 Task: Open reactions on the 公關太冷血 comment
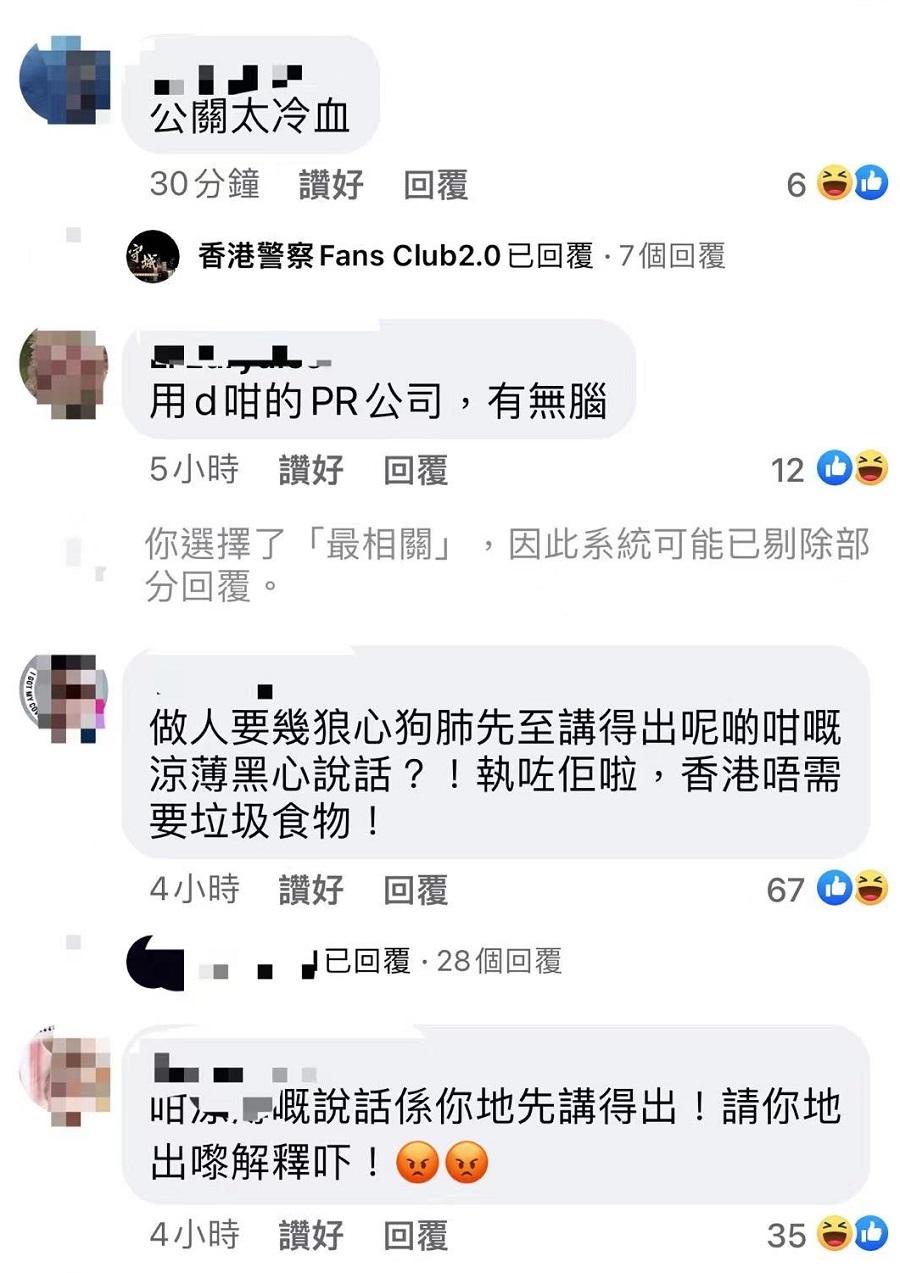pos(838,184)
